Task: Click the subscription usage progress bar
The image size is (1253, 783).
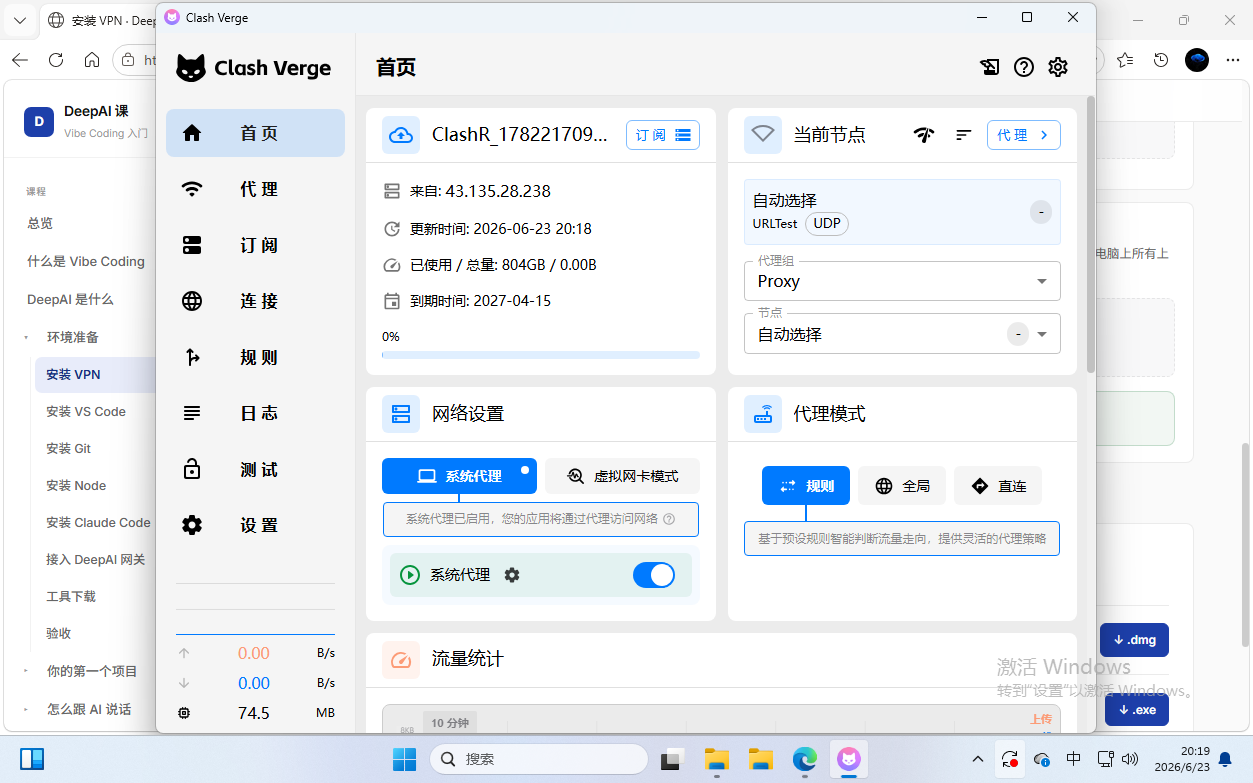Action: tap(541, 354)
